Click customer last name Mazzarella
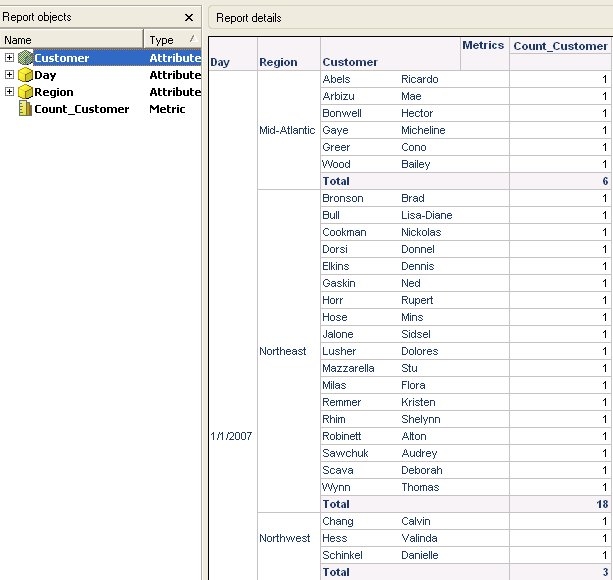Viewport: 613px width, 580px height. 348,368
